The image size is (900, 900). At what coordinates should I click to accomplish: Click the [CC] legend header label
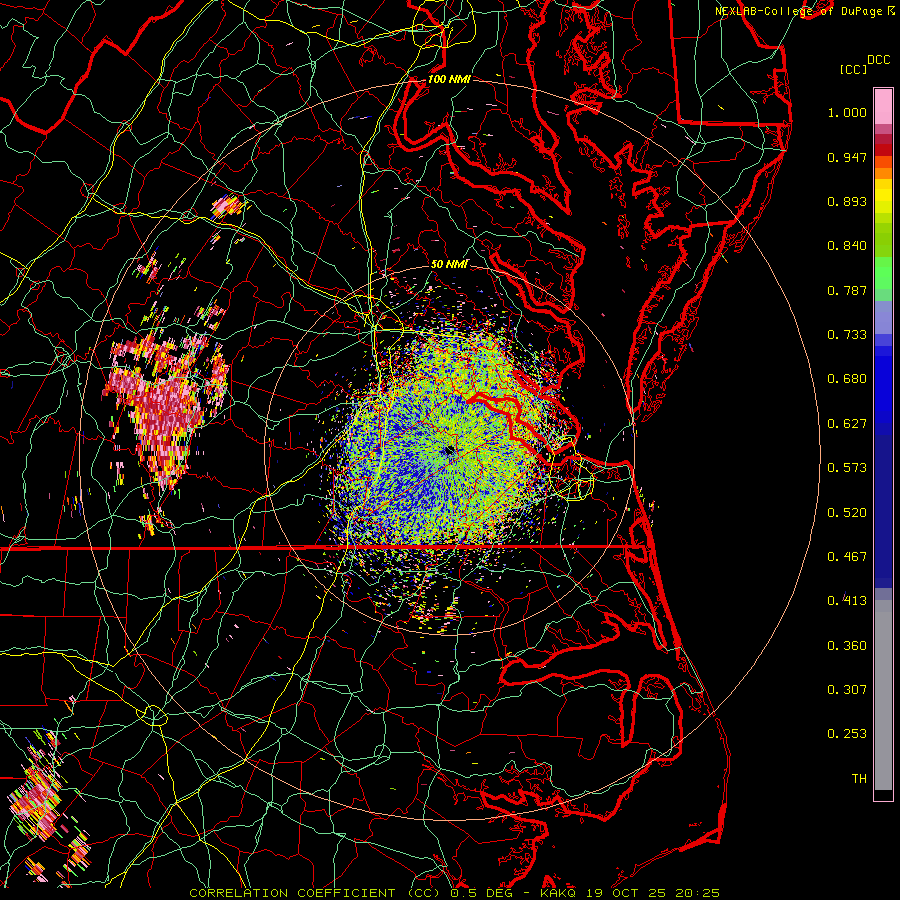[x=853, y=69]
